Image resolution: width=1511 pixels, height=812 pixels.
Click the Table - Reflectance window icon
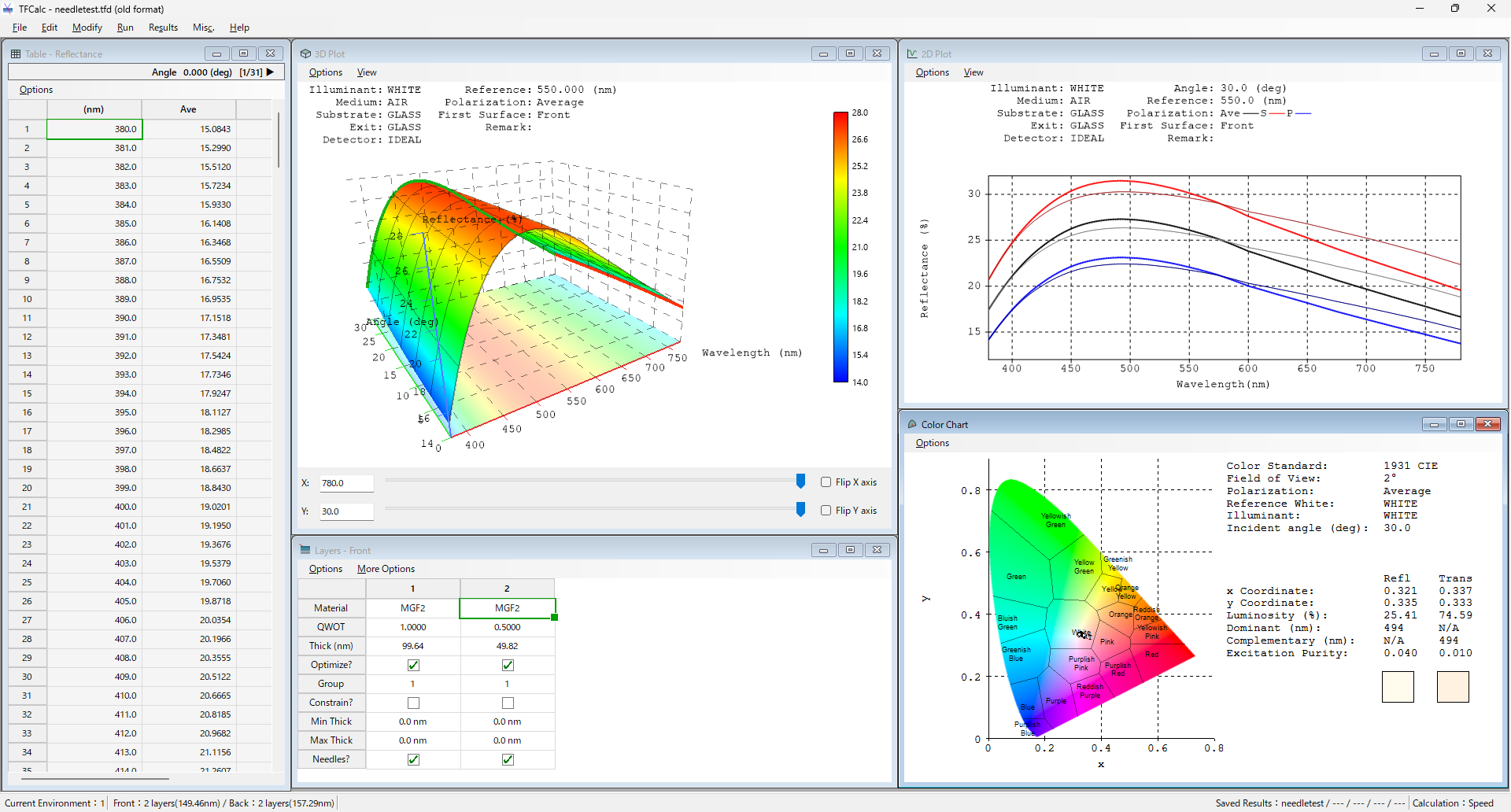(15, 54)
